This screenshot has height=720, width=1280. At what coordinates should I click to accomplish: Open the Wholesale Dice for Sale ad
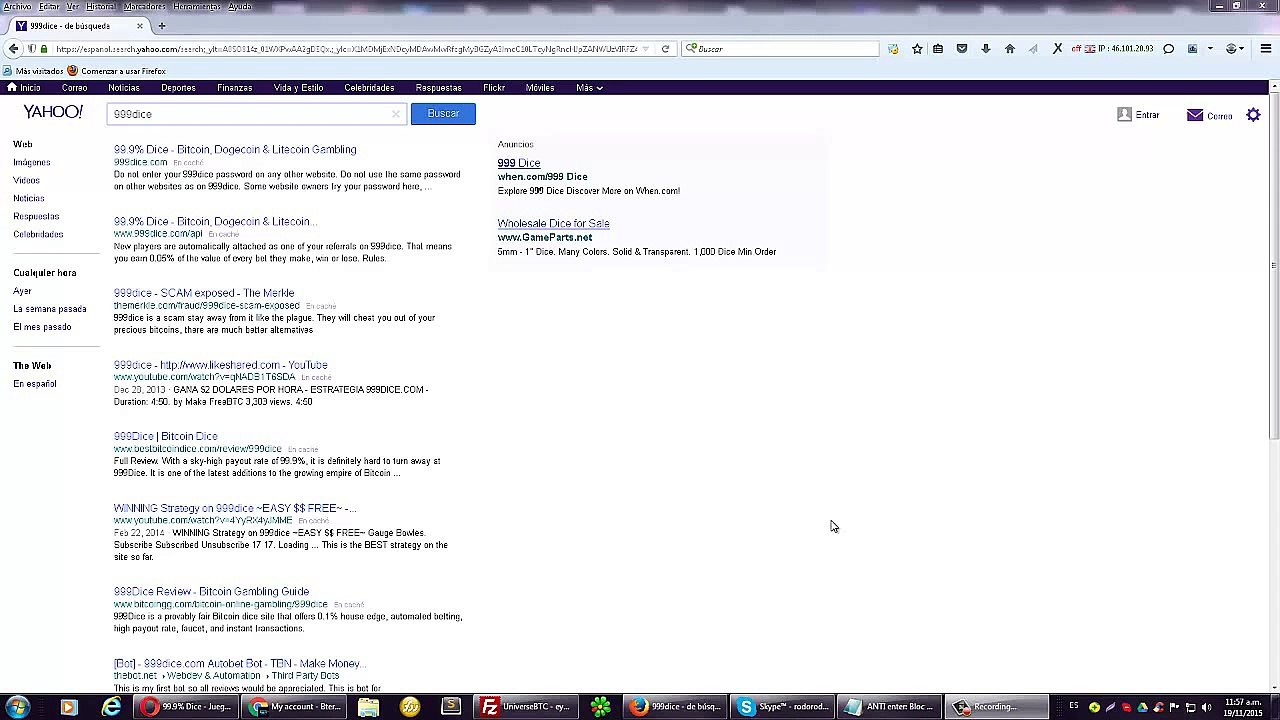click(553, 224)
